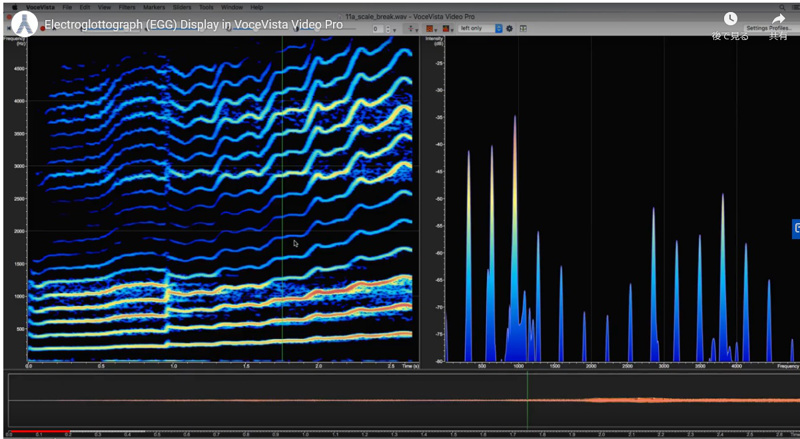Viewport: 800px width, 439px height.
Task: Open the Help menu
Action: tap(258, 6)
